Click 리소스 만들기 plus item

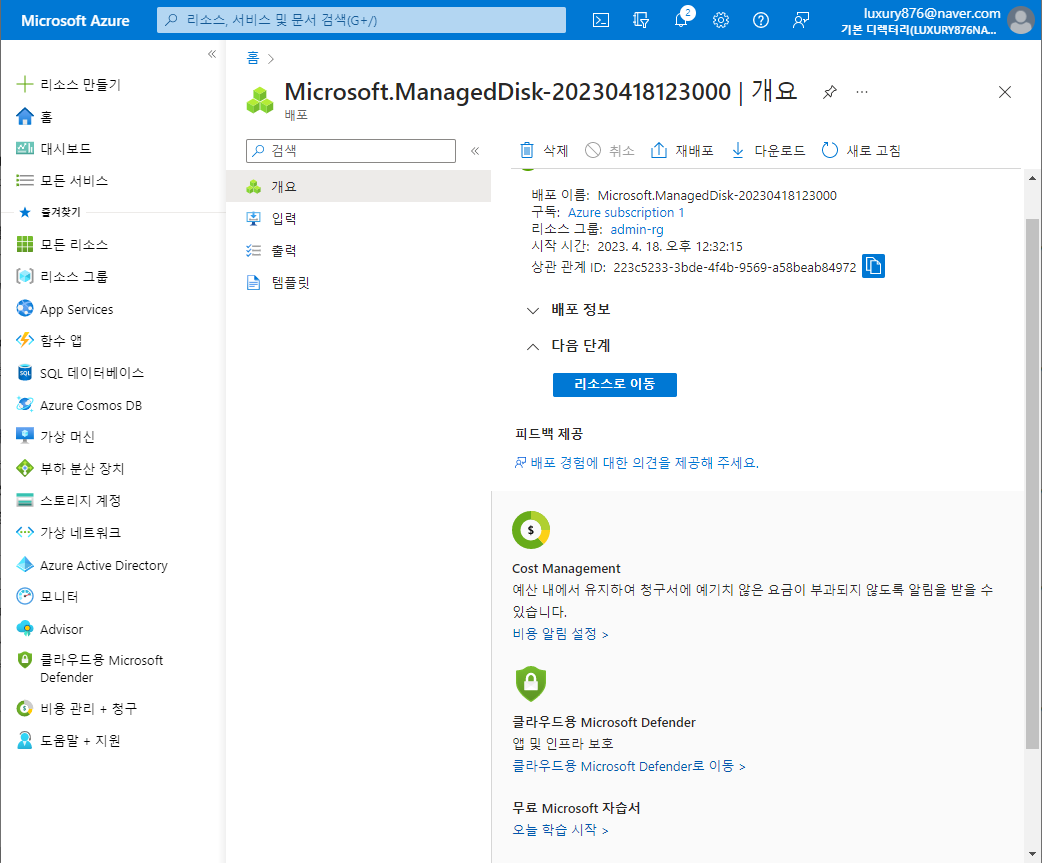pyautogui.click(x=68, y=84)
